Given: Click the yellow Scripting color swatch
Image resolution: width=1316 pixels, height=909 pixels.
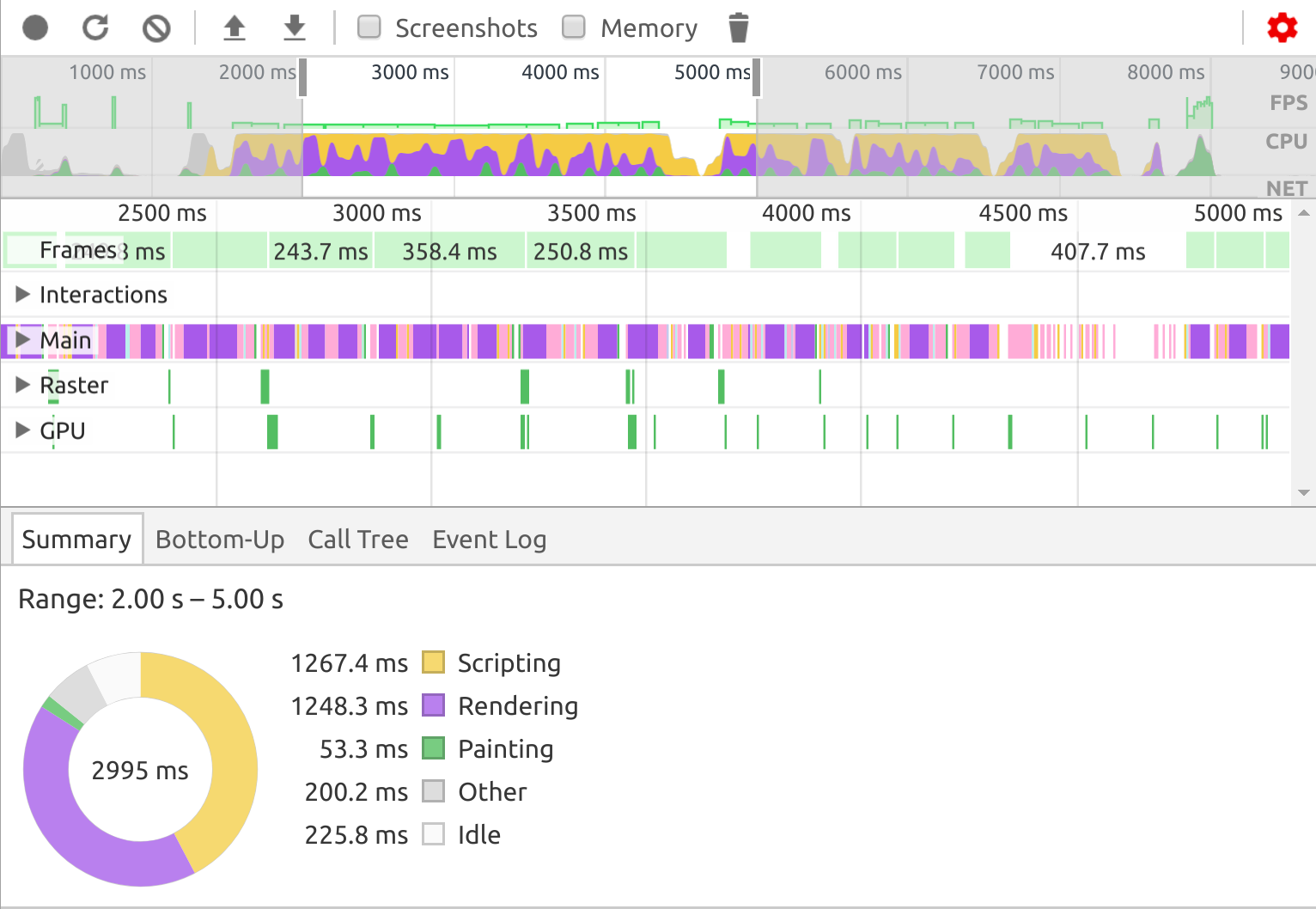Looking at the screenshot, I should pos(434,662).
